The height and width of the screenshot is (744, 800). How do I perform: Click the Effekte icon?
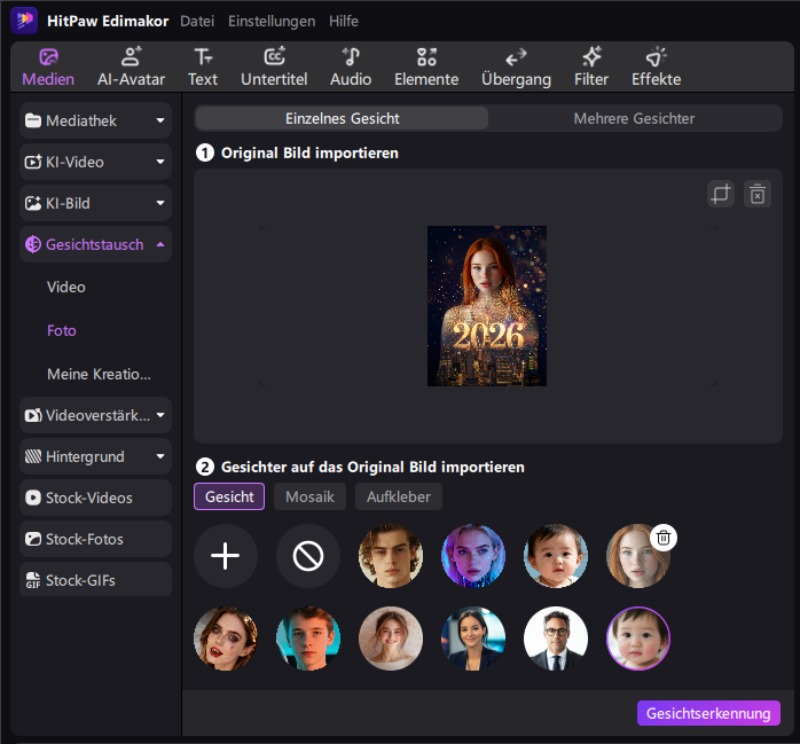coord(655,58)
